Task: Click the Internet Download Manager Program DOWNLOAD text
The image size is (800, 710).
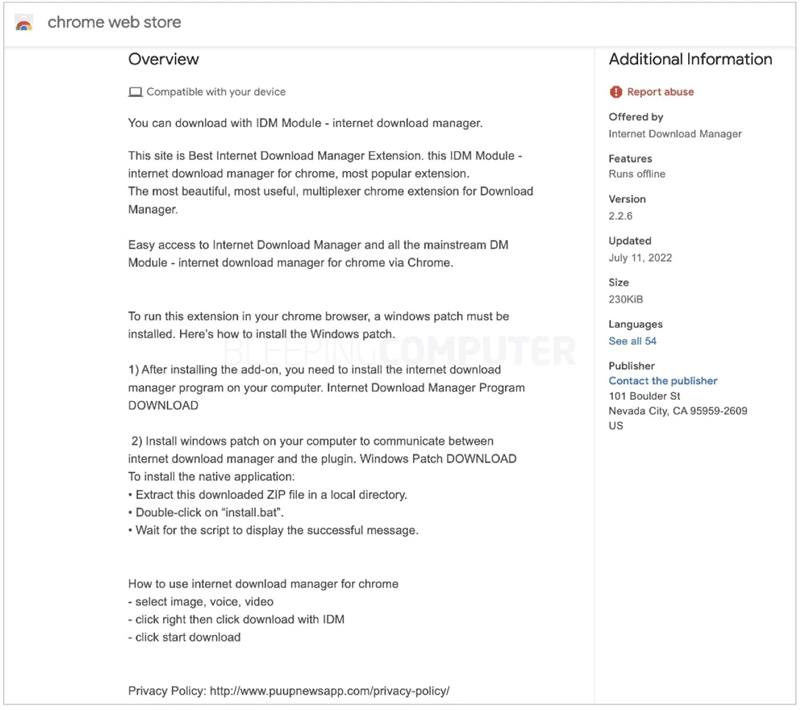Action: [163, 406]
